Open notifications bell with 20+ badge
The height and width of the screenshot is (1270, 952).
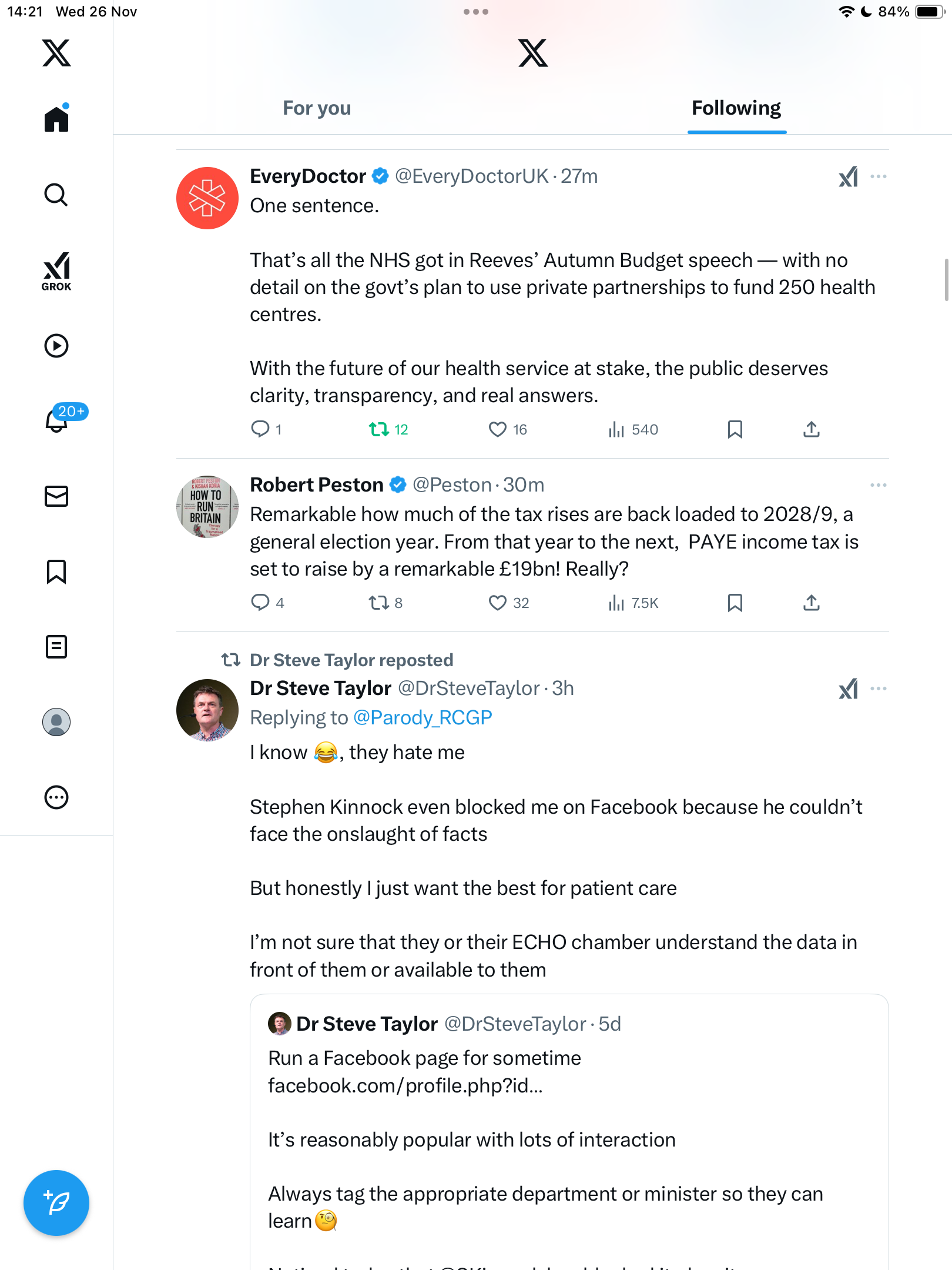pyautogui.click(x=57, y=420)
